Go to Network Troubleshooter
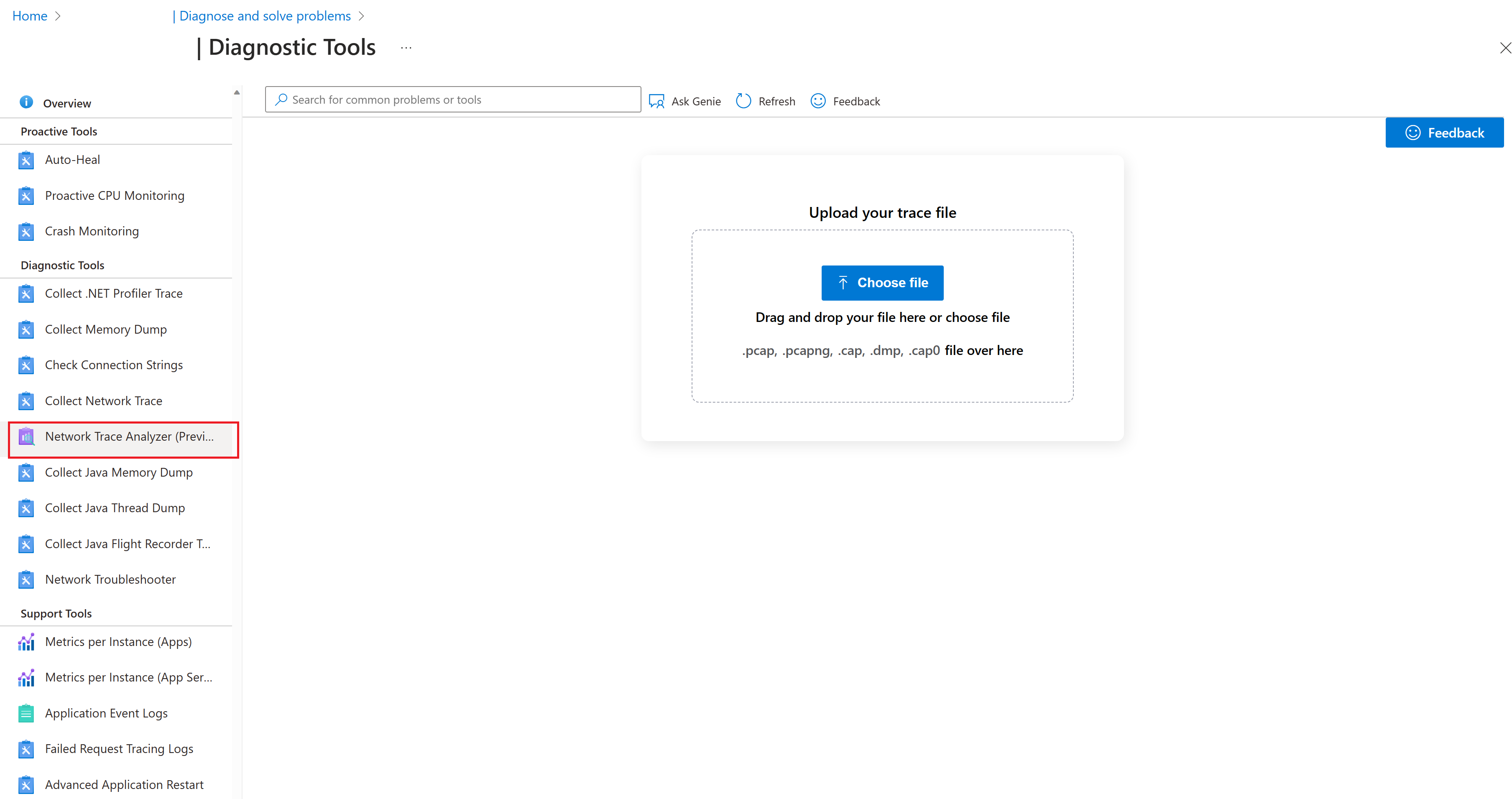Image resolution: width=1512 pixels, height=799 pixels. (110, 579)
